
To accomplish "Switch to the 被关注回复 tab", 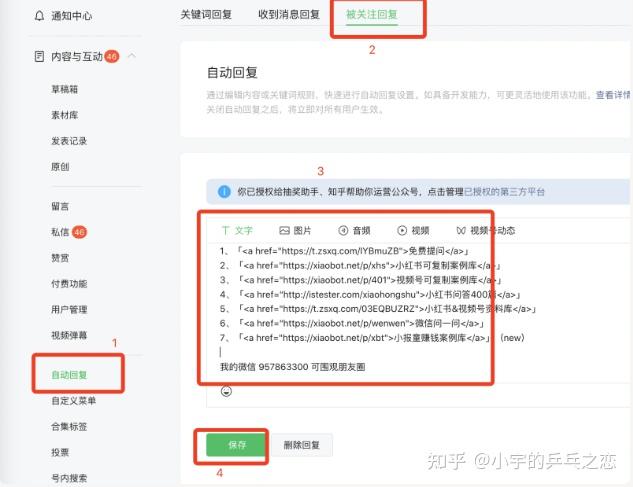I will click(372, 15).
